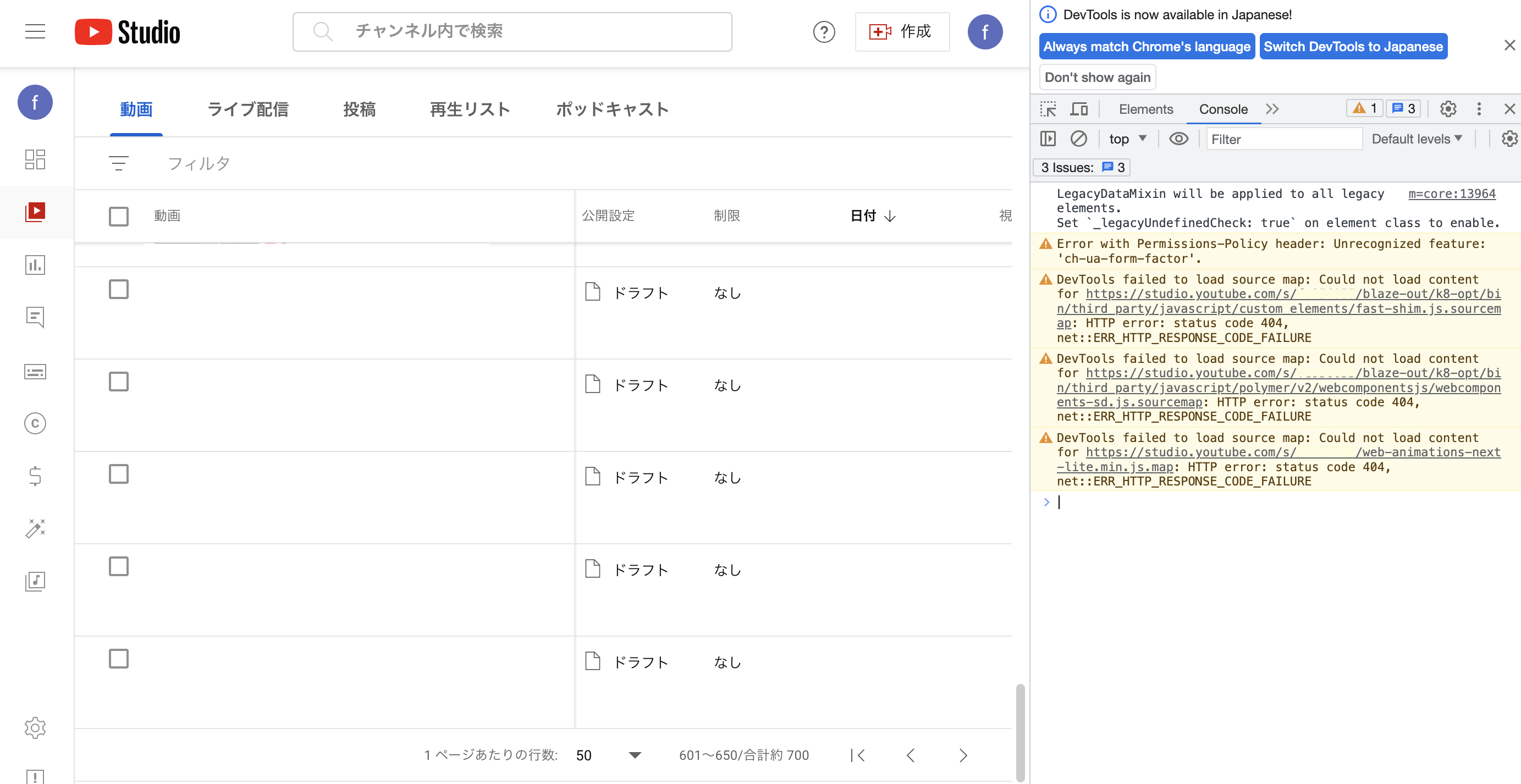Select the DevTools element inspector tool
This screenshot has width=1521, height=784.
1049,109
